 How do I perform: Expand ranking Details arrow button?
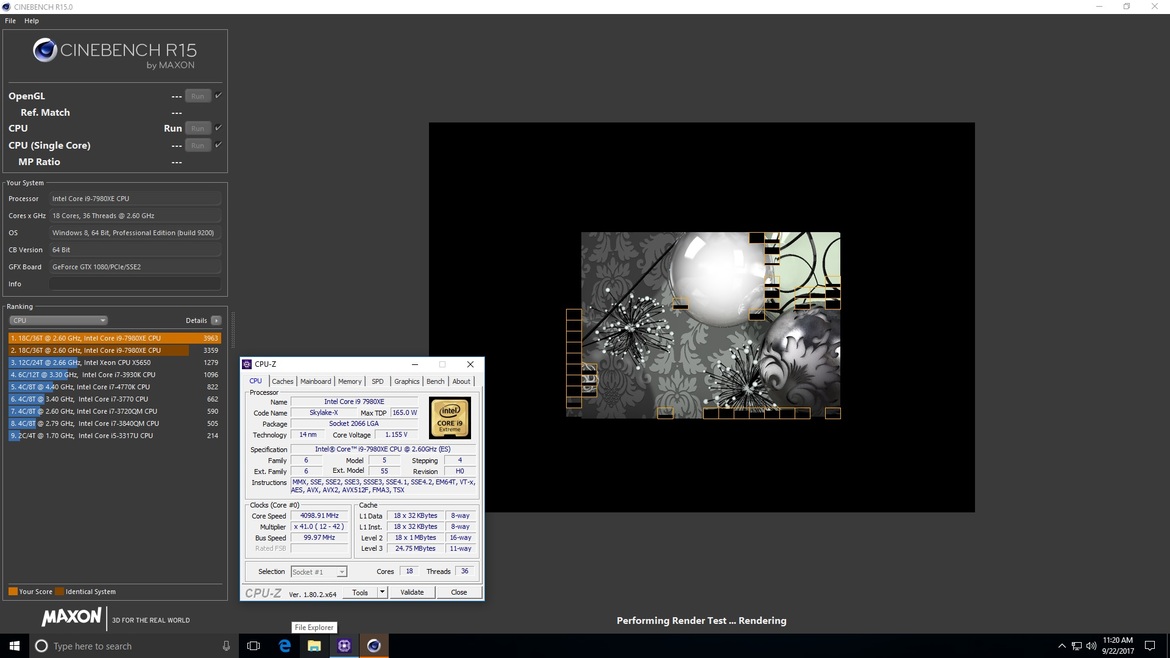(x=216, y=321)
